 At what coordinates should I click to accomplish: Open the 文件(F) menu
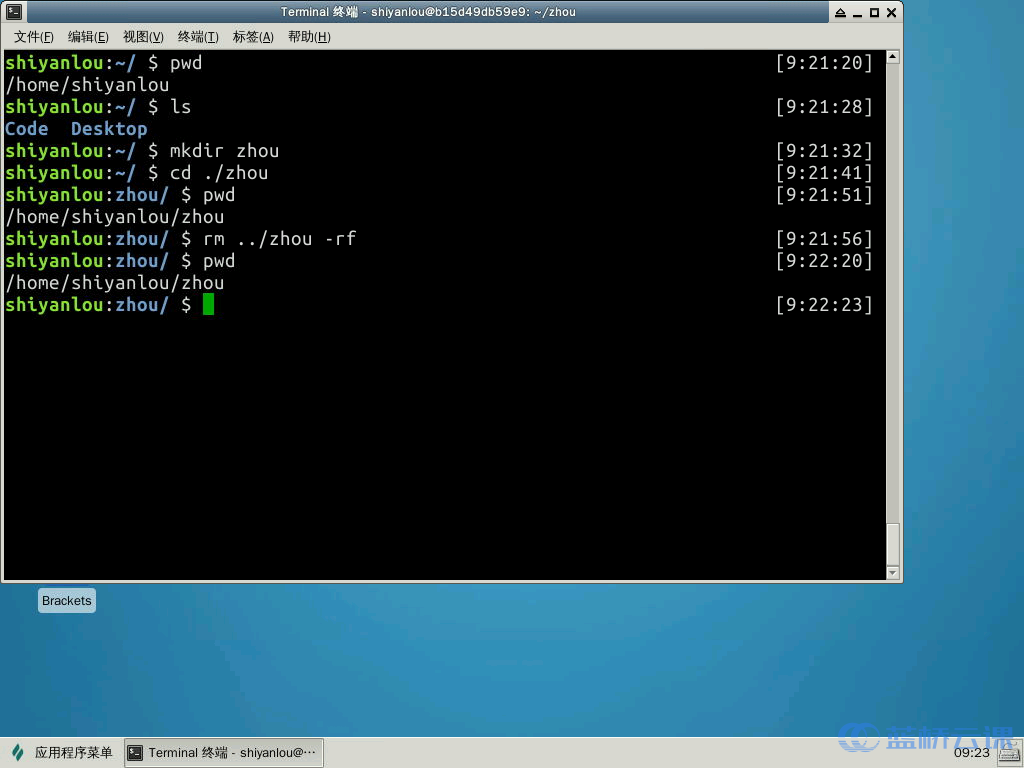click(34, 37)
